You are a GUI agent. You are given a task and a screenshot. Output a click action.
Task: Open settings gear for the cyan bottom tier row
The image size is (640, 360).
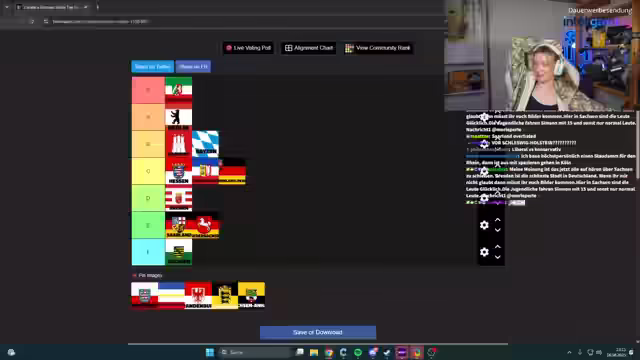(x=484, y=252)
